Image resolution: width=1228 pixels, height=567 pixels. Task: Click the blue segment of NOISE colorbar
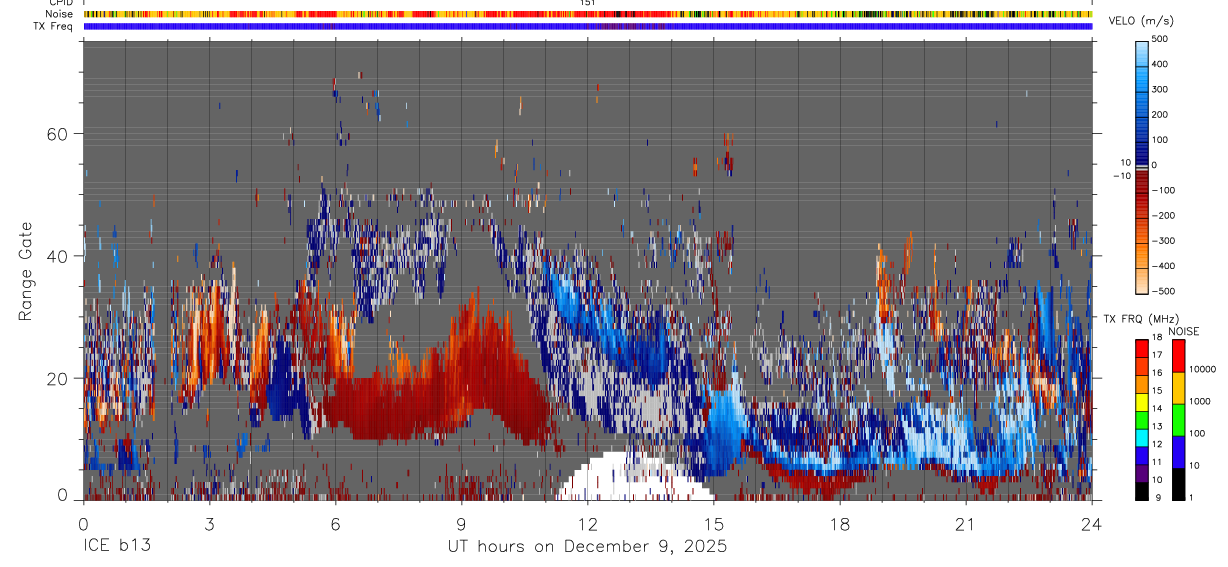1178,452
